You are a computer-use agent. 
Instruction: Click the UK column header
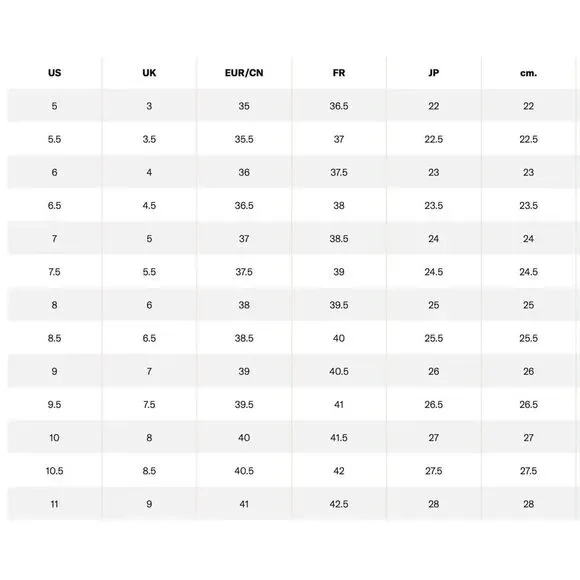click(x=149, y=73)
